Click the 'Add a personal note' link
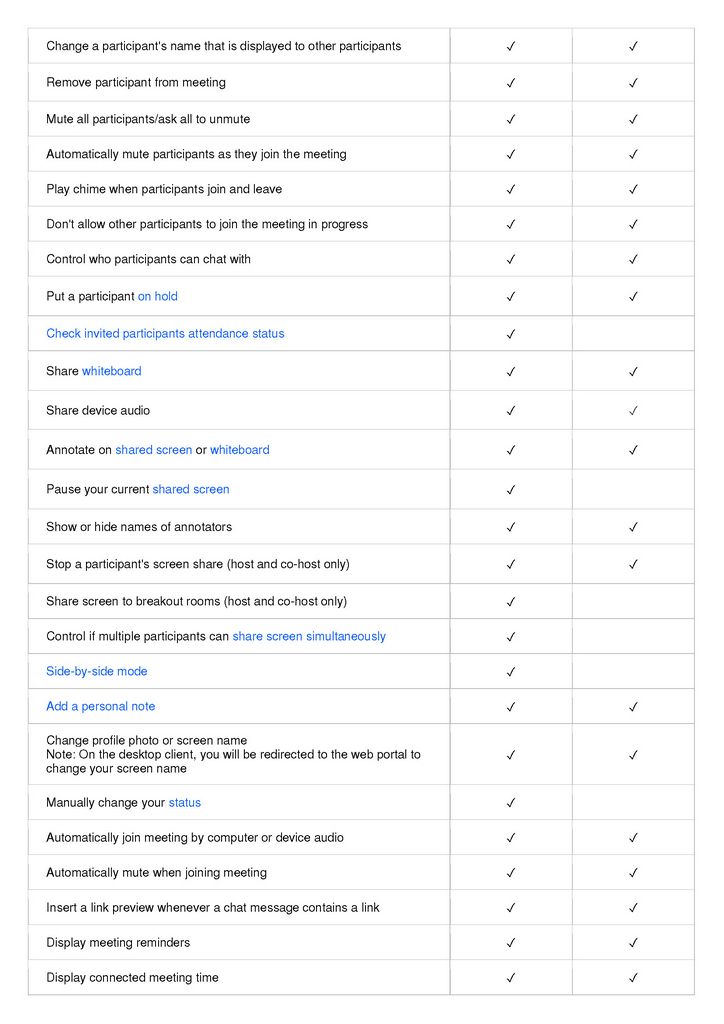The image size is (724, 1024). pos(101,706)
